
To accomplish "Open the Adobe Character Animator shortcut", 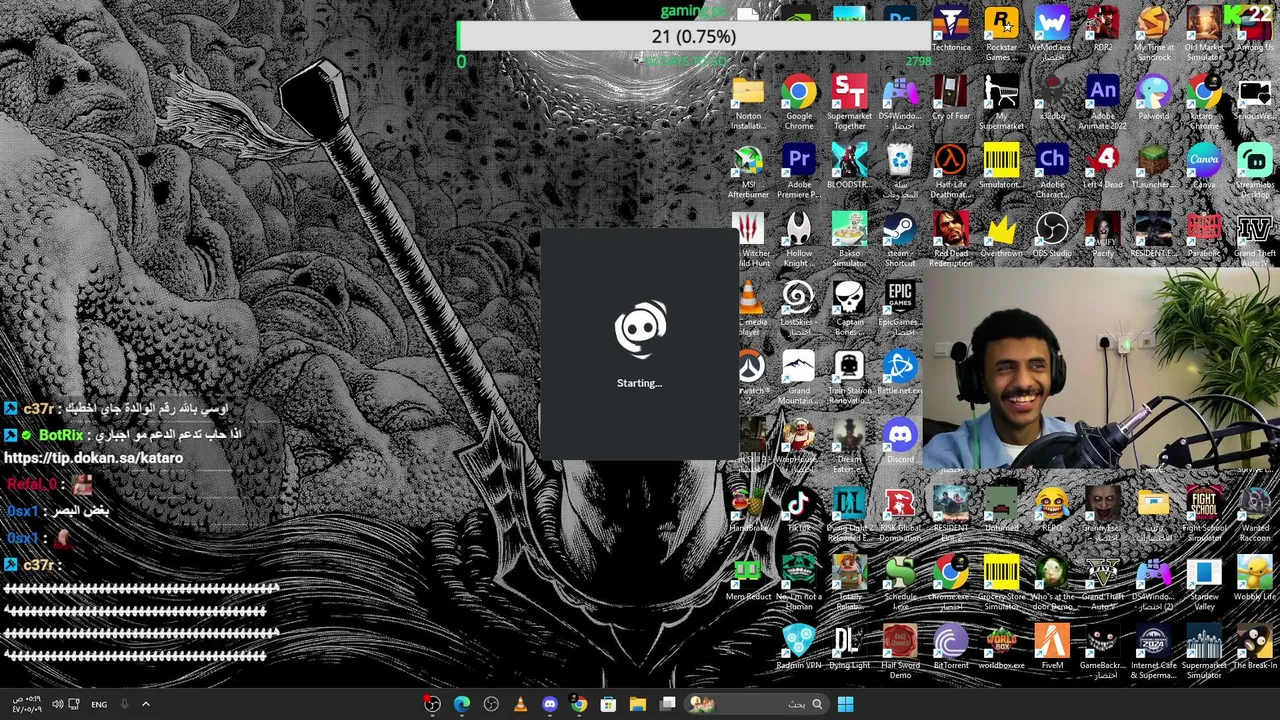I will pyautogui.click(x=1052, y=170).
